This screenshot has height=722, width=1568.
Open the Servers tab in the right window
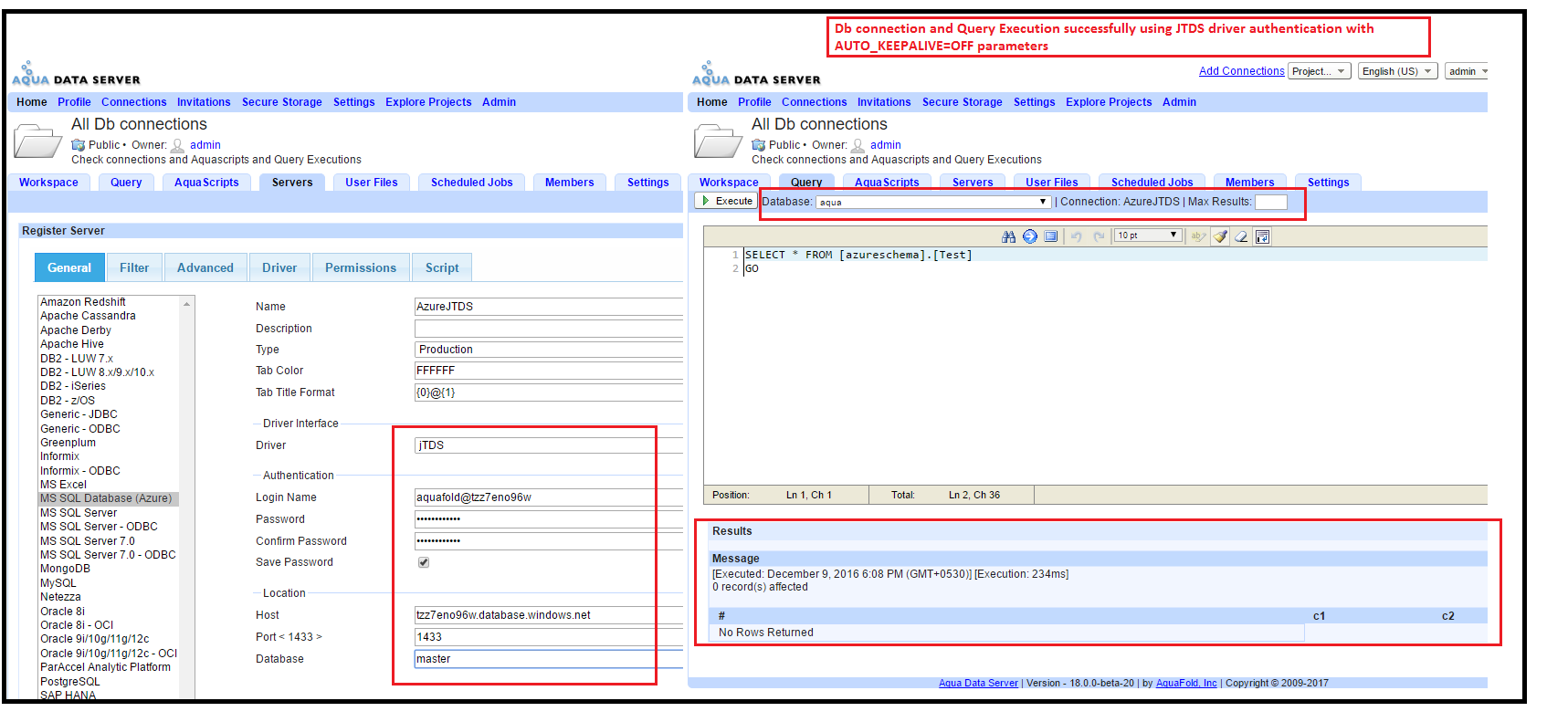click(x=973, y=183)
